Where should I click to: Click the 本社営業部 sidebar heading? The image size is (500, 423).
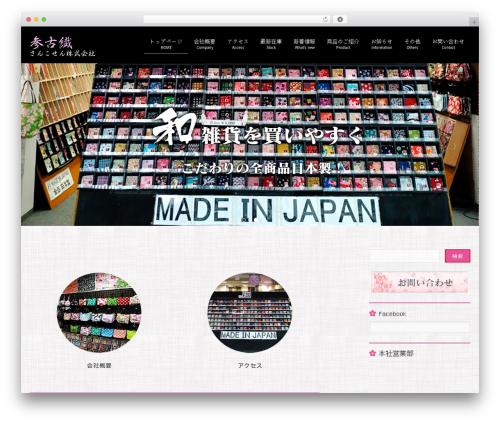point(396,353)
